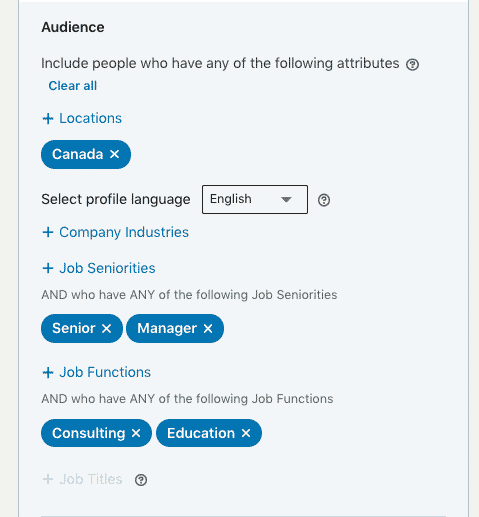
Task: Select the Consulting chip label
Action: (88, 433)
